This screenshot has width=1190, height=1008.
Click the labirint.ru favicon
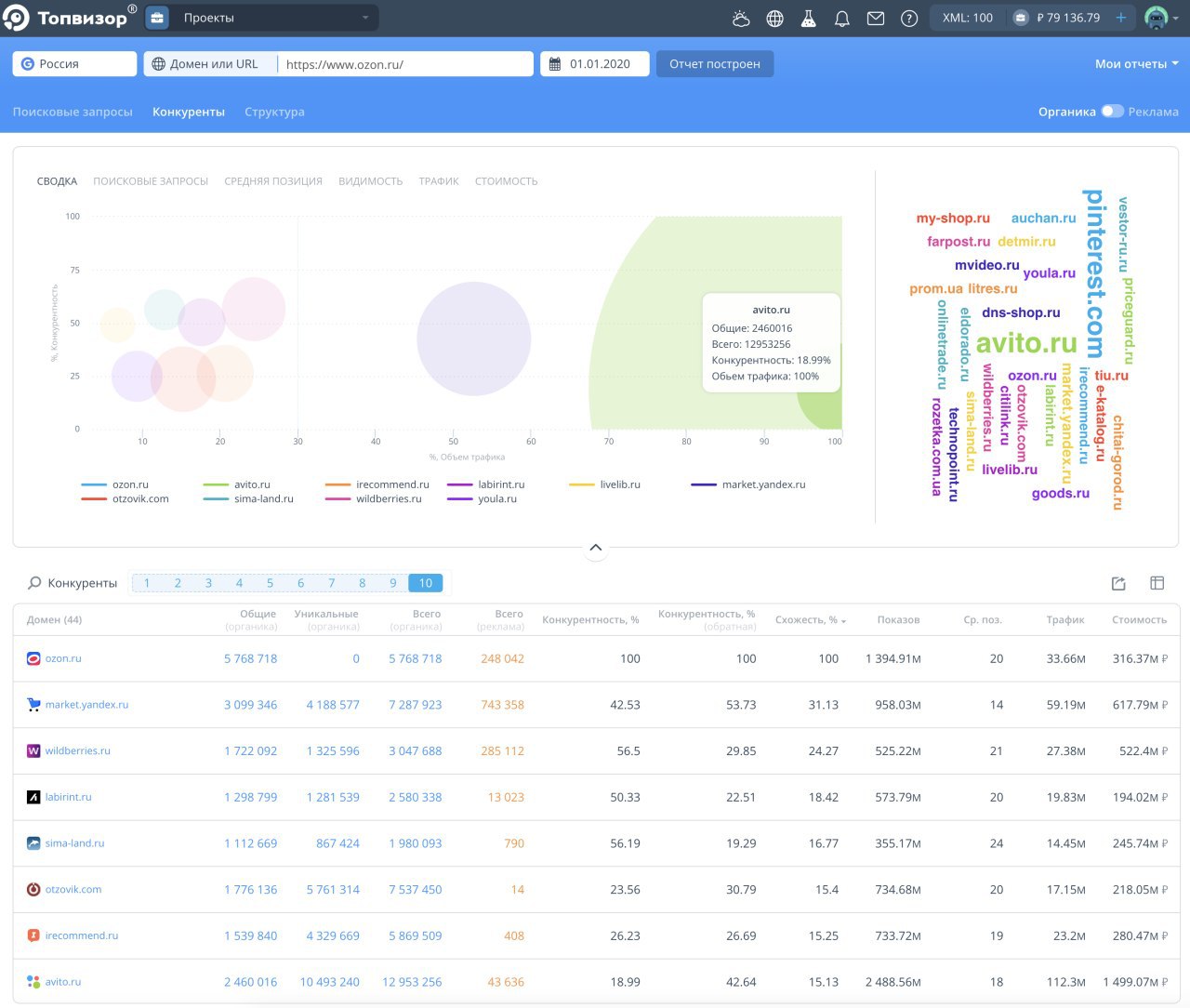point(33,797)
